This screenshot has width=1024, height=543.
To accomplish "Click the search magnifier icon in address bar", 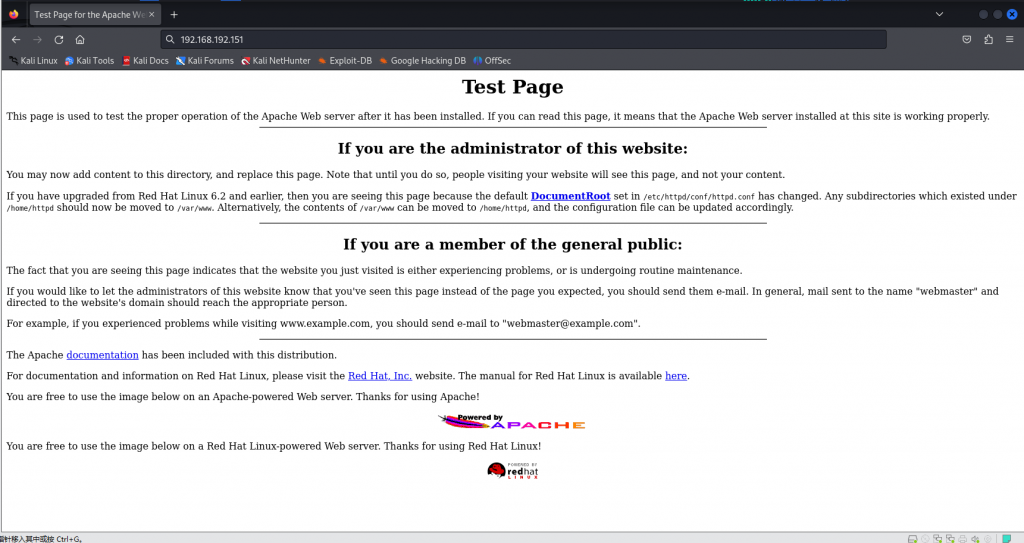I will (170, 39).
